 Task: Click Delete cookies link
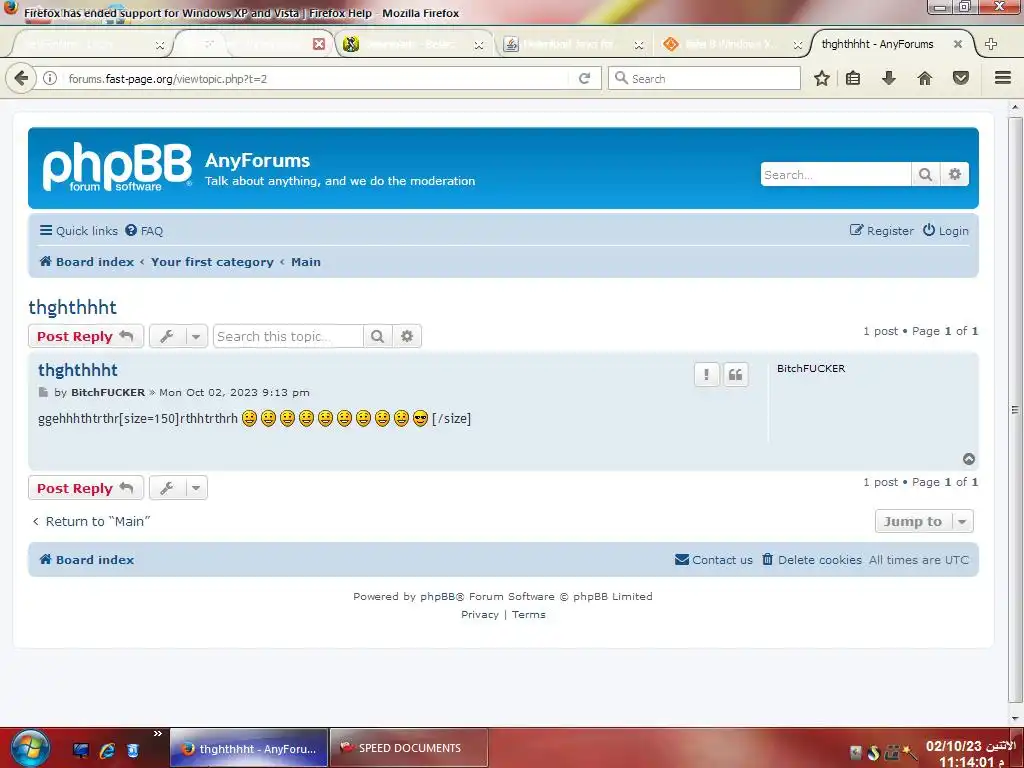coord(812,560)
